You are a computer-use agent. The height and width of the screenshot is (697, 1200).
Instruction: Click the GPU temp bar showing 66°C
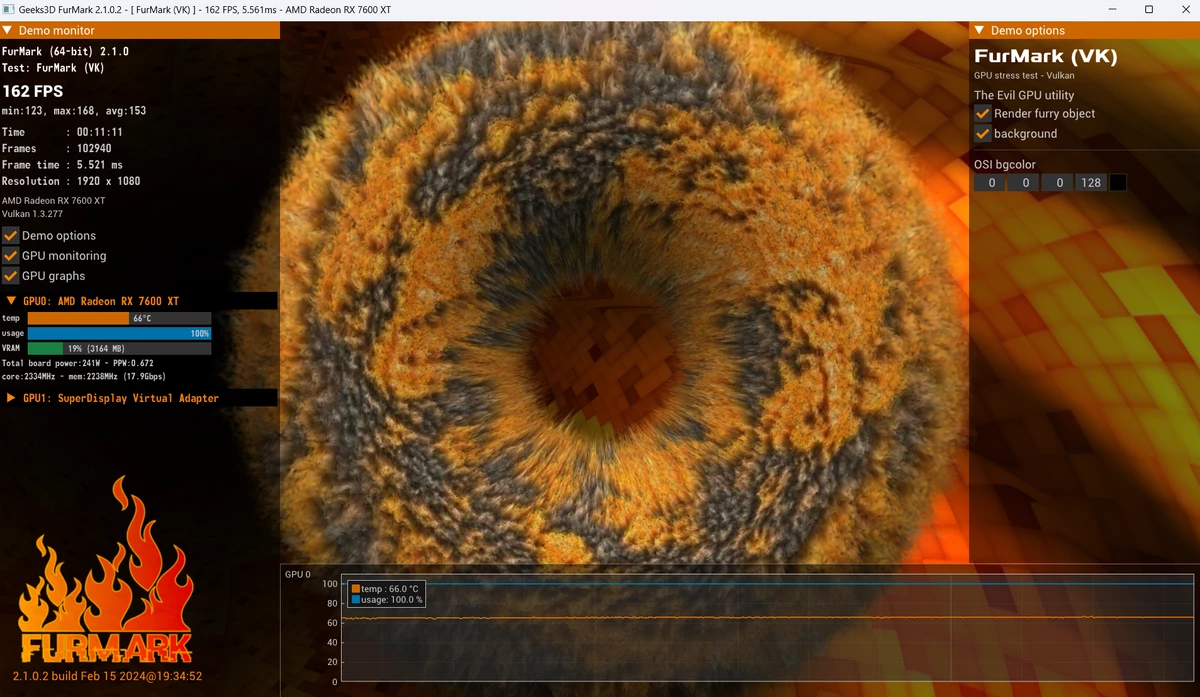[x=119, y=318]
